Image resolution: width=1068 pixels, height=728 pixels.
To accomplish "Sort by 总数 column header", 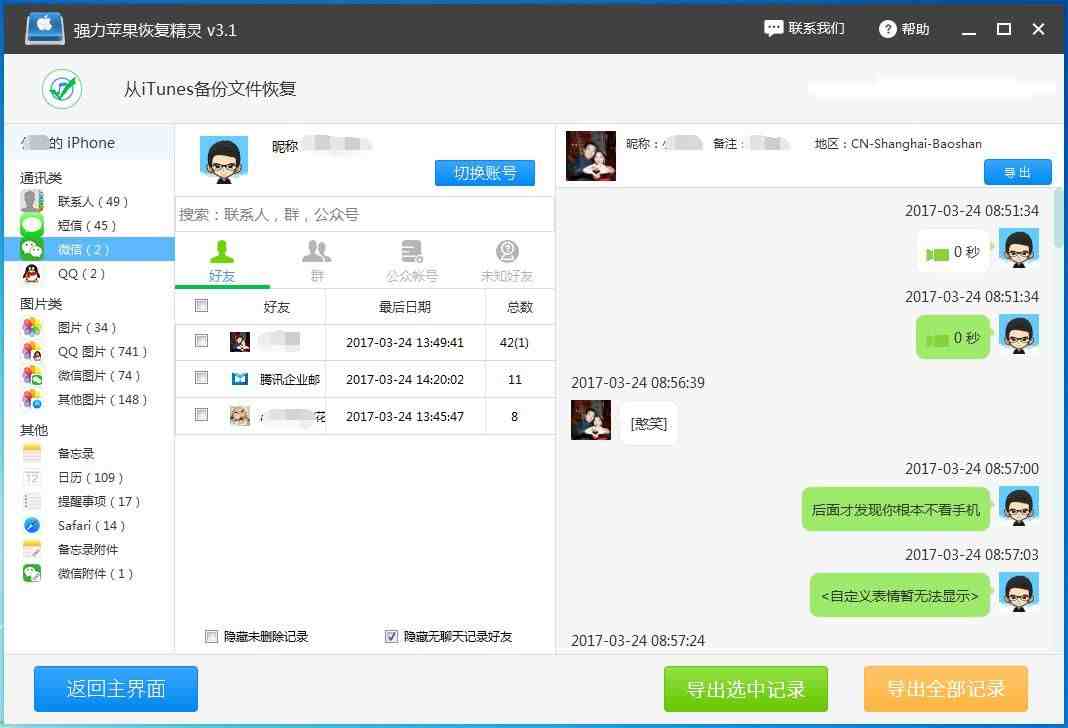I will click(x=520, y=307).
